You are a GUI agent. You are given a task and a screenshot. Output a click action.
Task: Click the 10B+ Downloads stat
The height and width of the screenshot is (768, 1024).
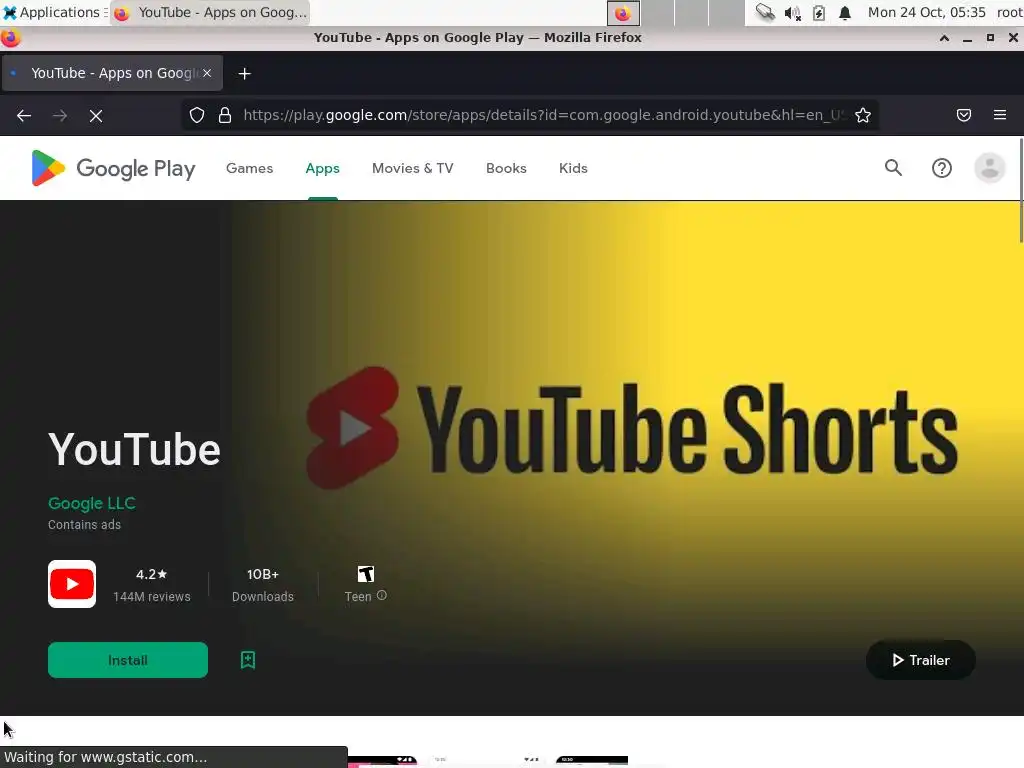(263, 584)
